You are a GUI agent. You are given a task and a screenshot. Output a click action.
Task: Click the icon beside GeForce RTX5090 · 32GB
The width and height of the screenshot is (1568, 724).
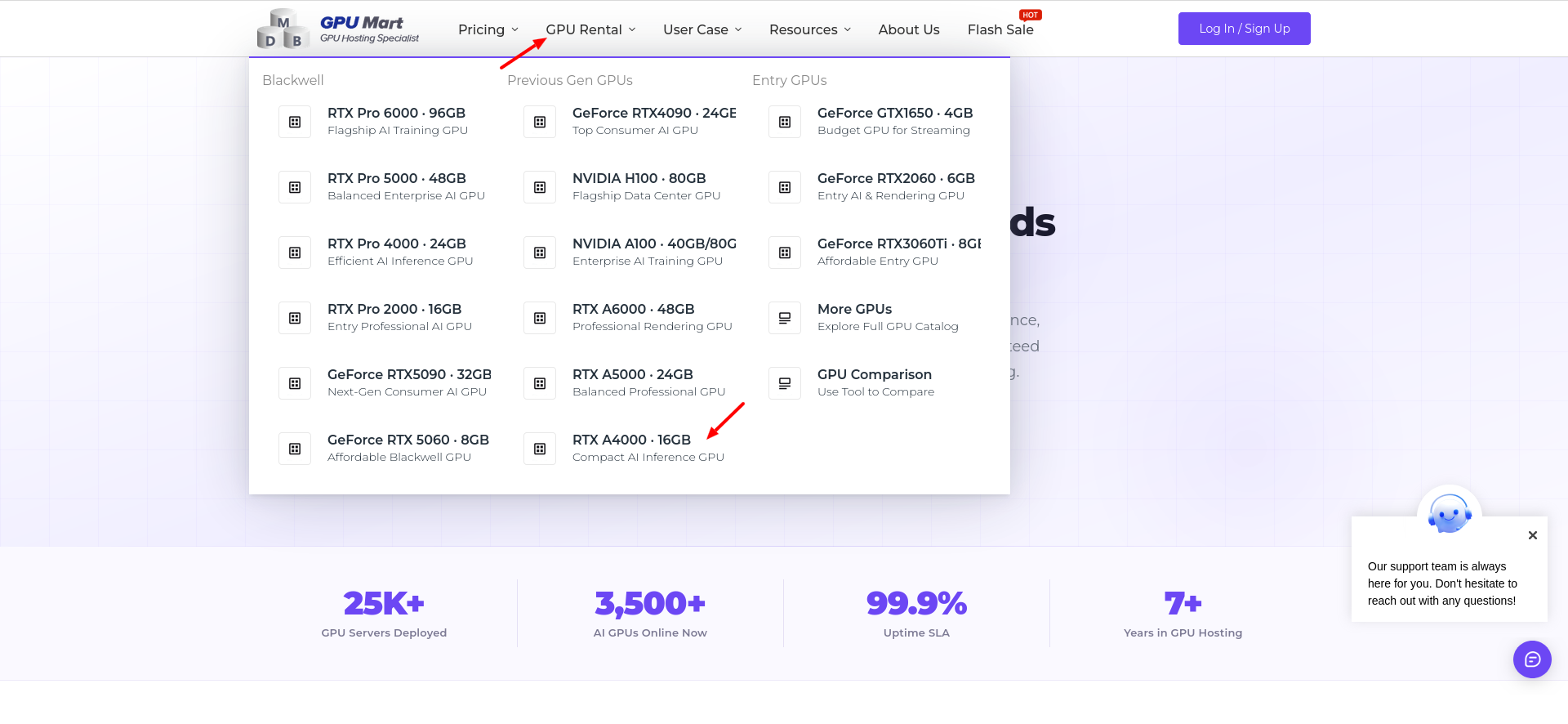click(x=295, y=383)
